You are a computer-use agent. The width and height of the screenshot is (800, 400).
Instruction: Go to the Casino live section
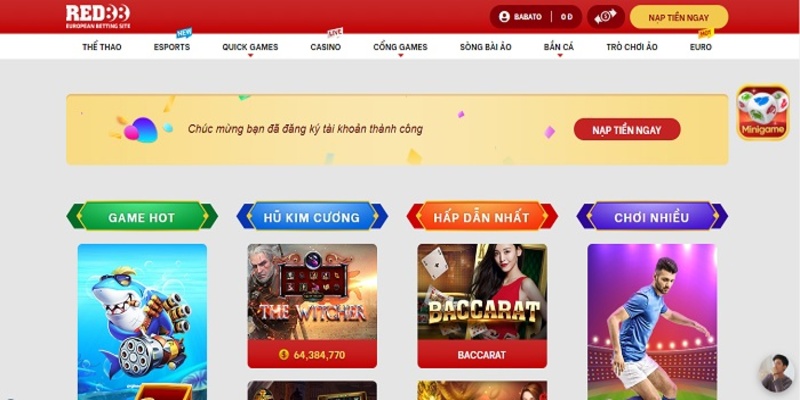click(x=326, y=47)
